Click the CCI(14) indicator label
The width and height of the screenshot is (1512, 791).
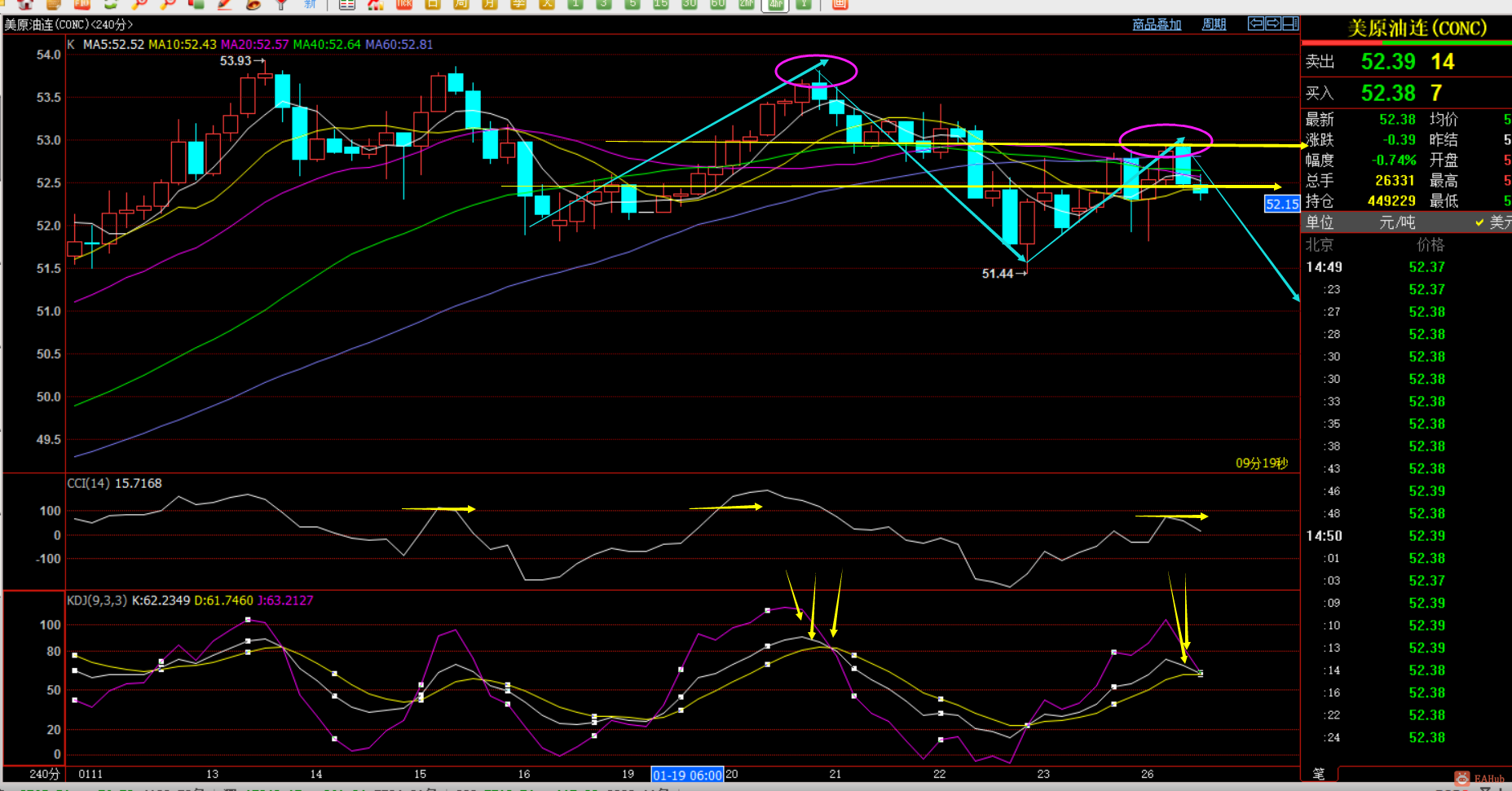(x=88, y=484)
